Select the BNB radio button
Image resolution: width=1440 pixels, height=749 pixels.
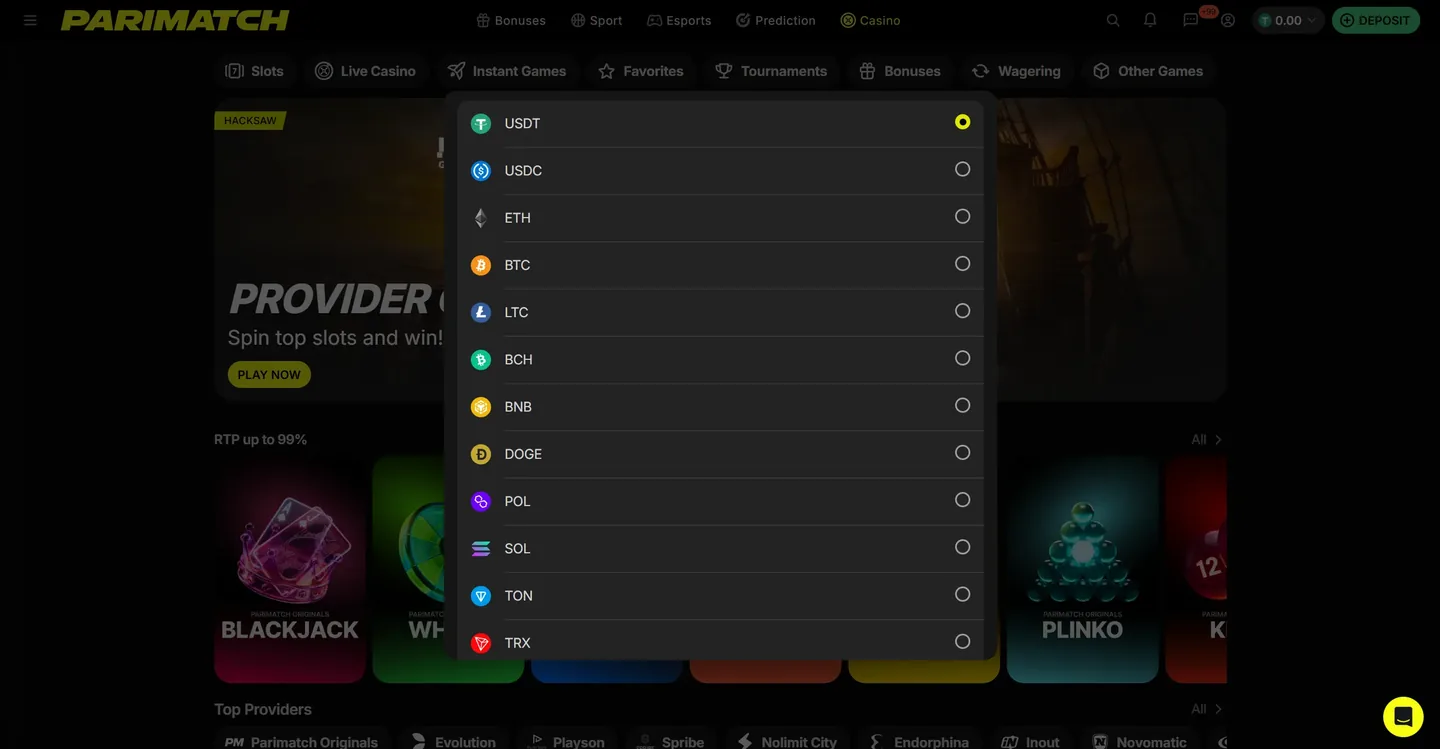tap(963, 405)
